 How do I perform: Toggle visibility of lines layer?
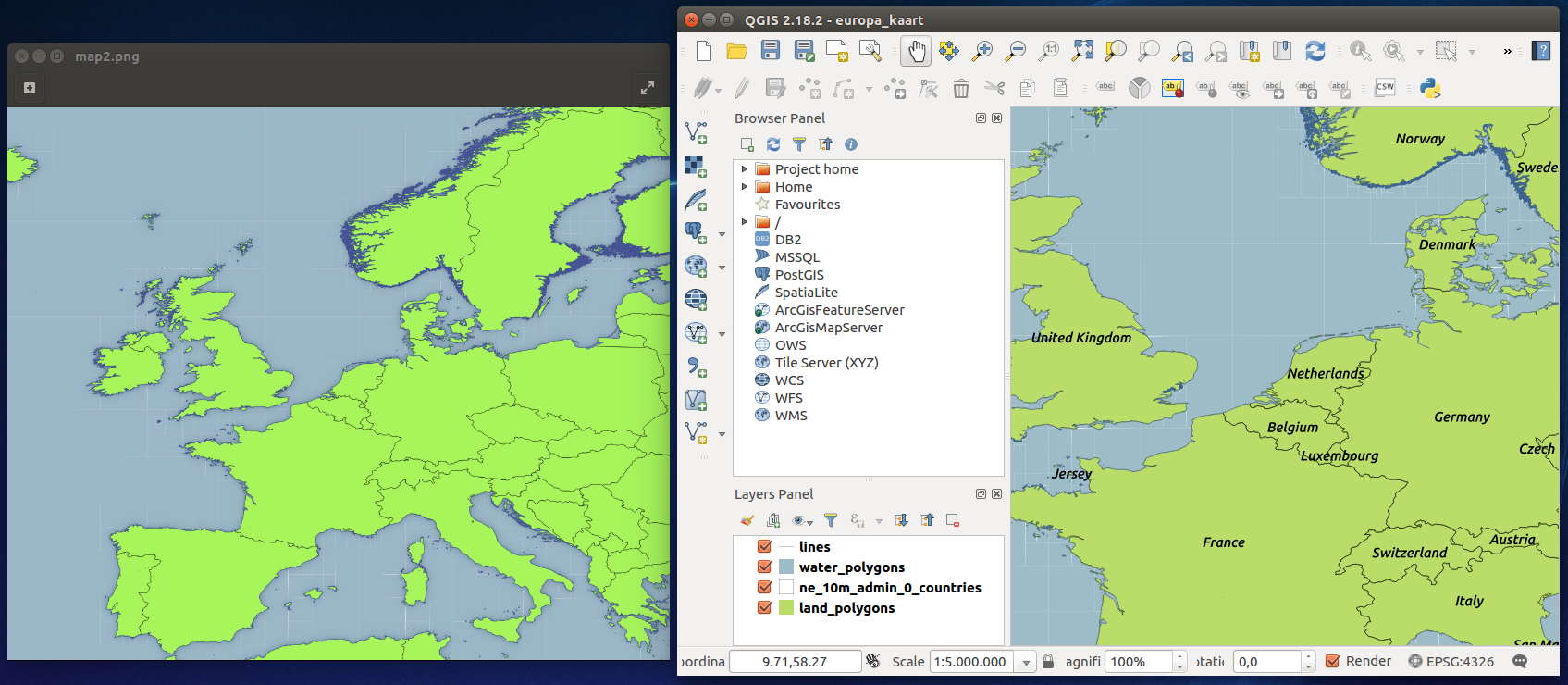764,546
